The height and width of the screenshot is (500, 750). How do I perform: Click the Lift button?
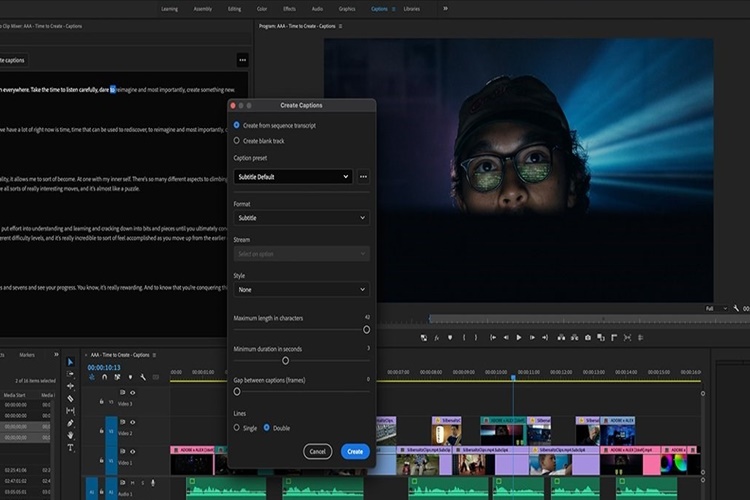[561, 337]
